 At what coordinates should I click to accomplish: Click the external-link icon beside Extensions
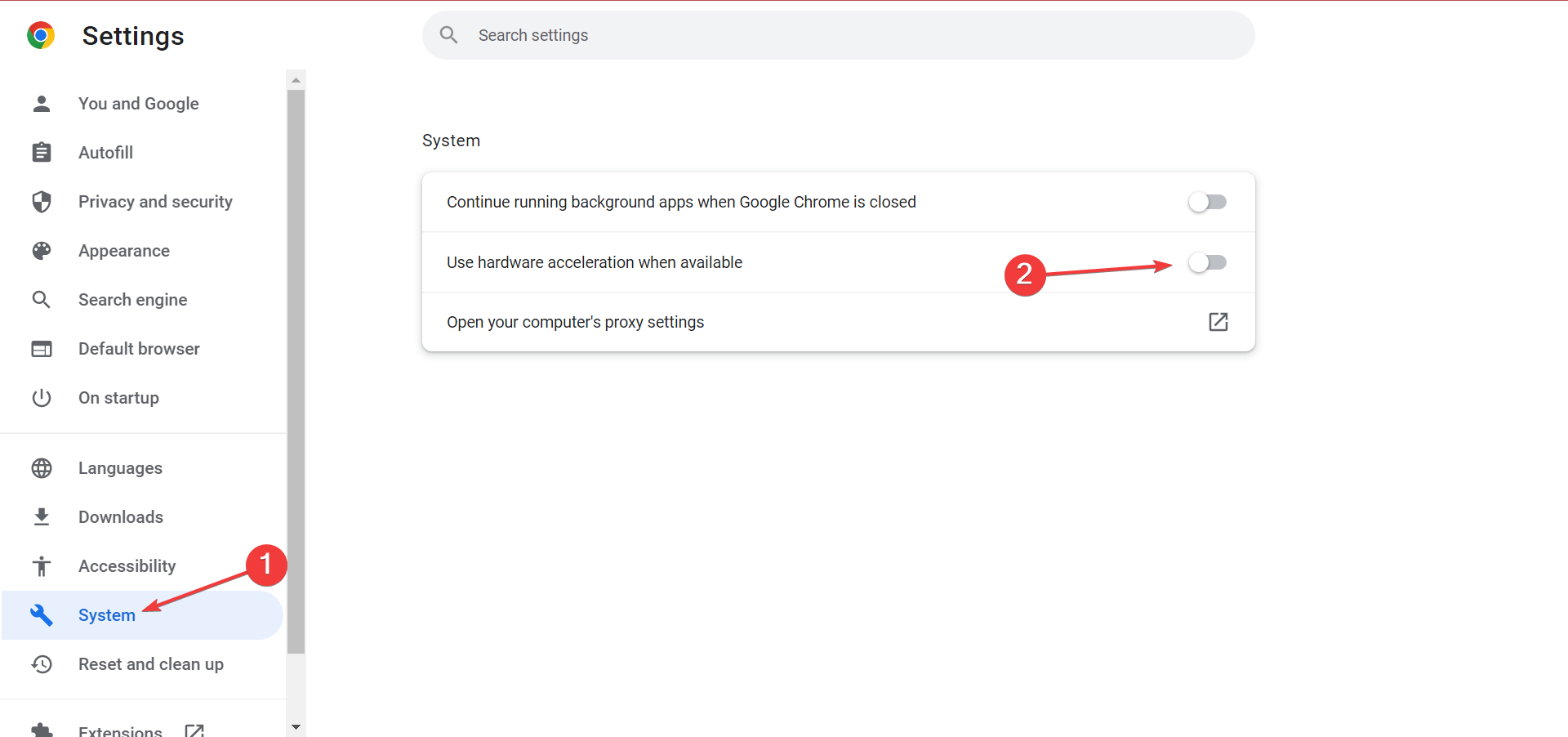(194, 730)
